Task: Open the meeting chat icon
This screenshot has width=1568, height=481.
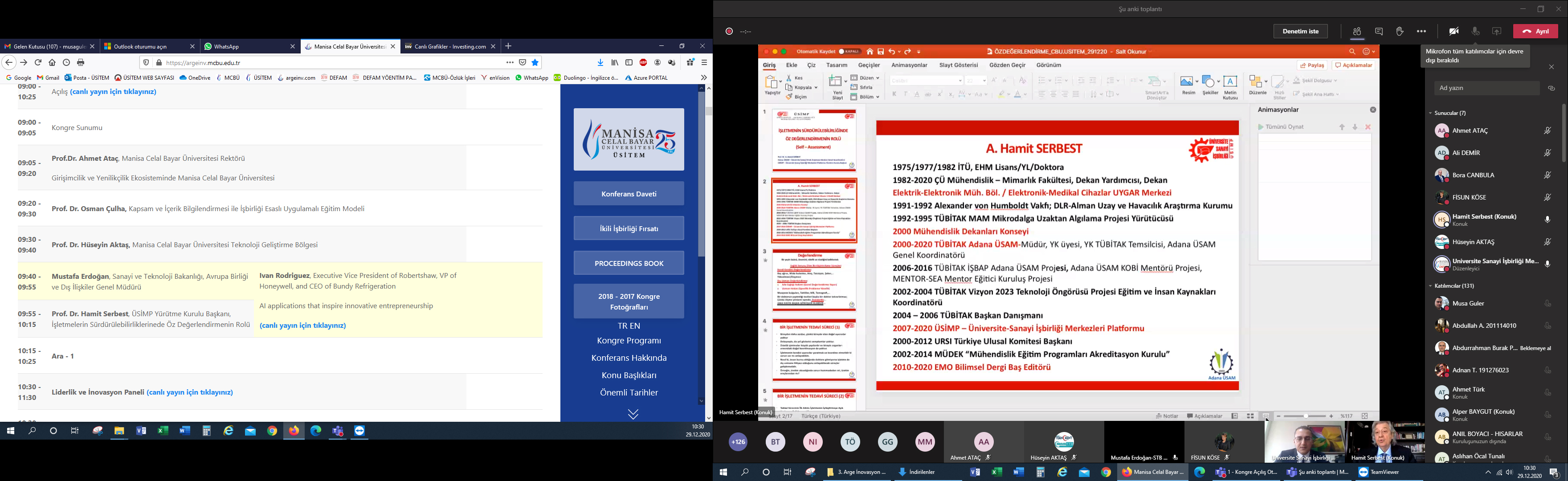Action: (1379, 32)
